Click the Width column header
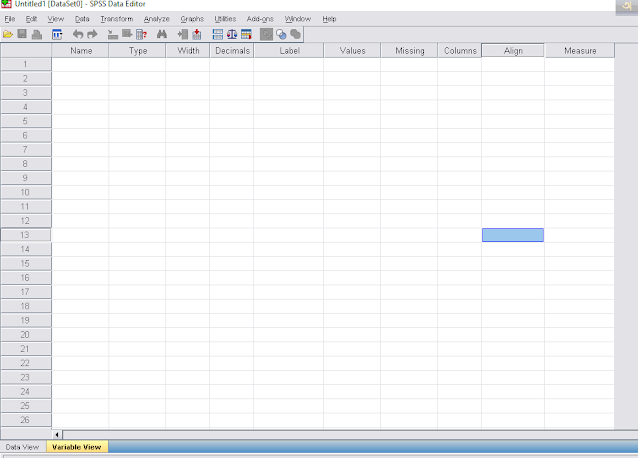Screen dimensions: 638x458 [x=188, y=51]
